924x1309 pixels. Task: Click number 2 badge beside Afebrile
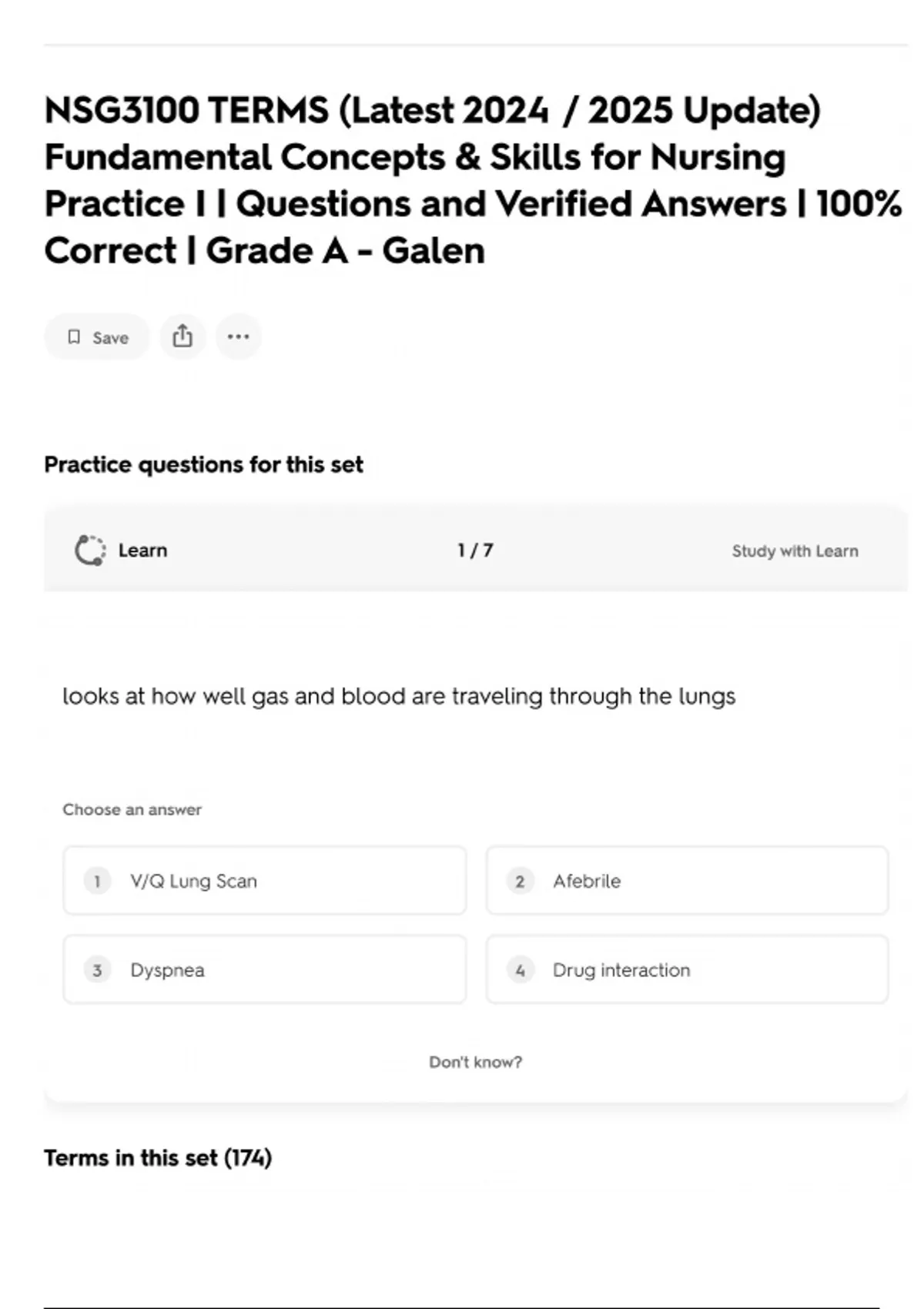(x=520, y=881)
